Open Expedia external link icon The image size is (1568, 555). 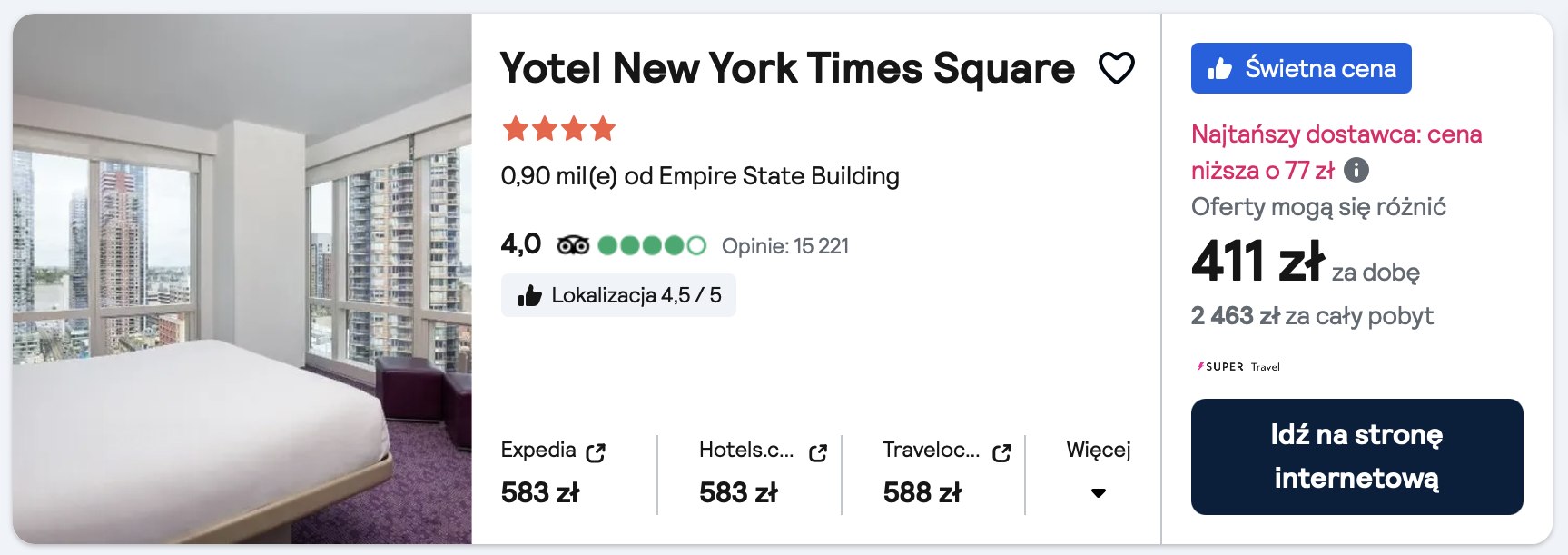596,452
